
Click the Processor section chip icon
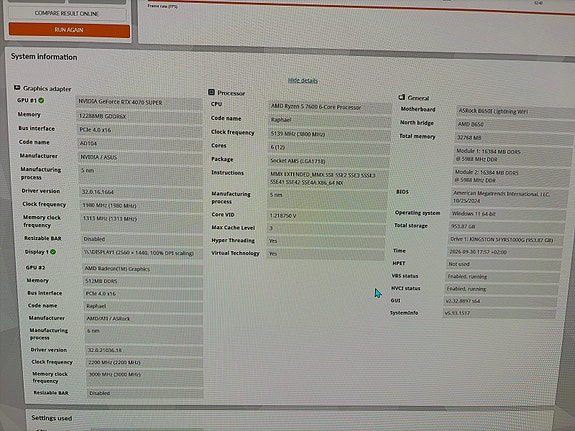pos(211,92)
